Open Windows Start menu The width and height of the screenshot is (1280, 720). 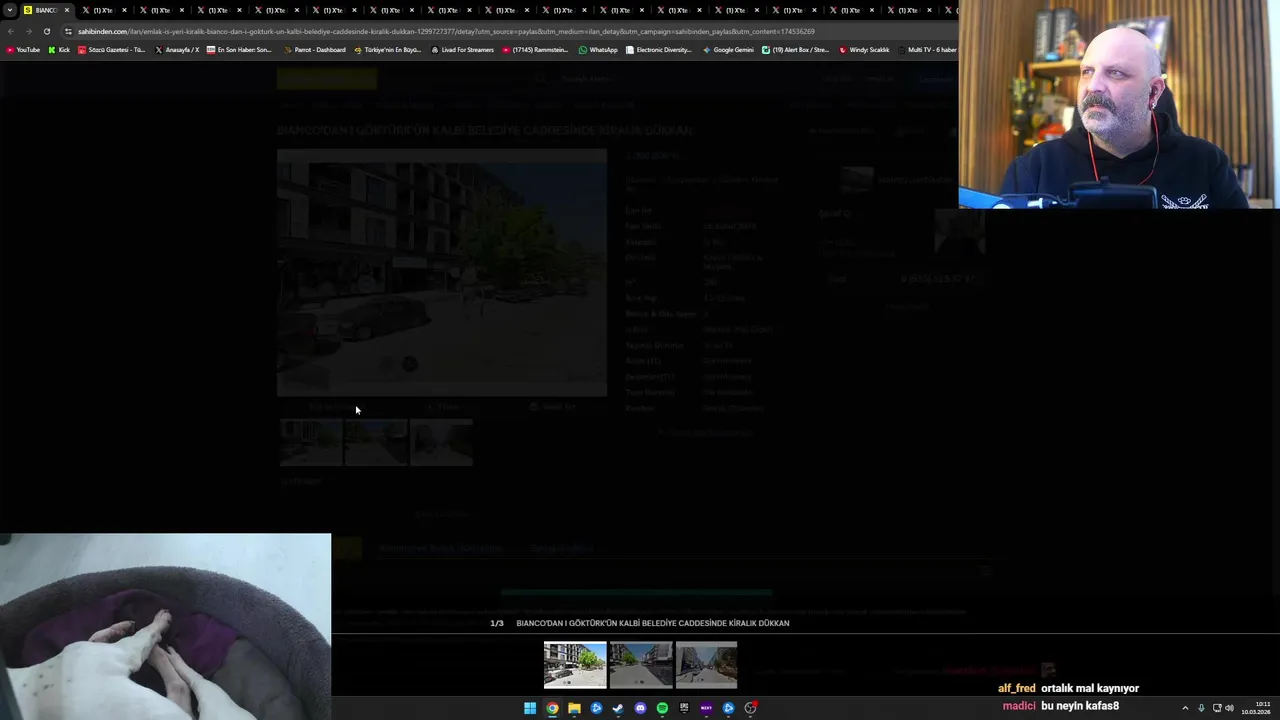pos(530,708)
